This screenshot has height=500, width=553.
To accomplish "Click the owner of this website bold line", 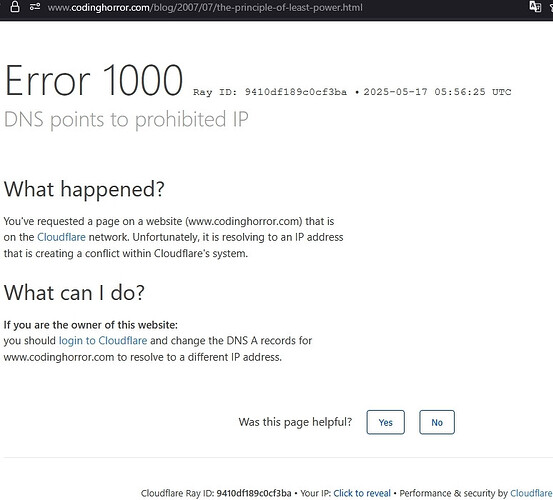I will click(91, 325).
